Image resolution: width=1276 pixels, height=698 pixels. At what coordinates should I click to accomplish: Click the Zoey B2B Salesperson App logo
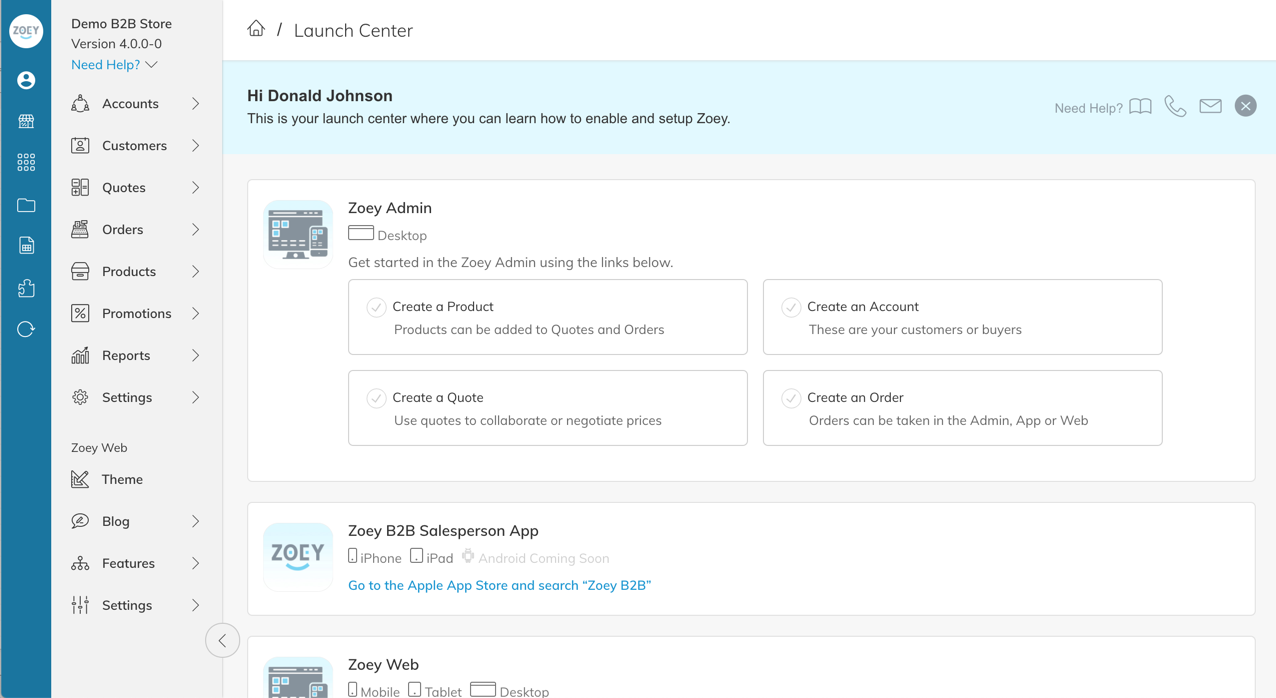tap(298, 556)
